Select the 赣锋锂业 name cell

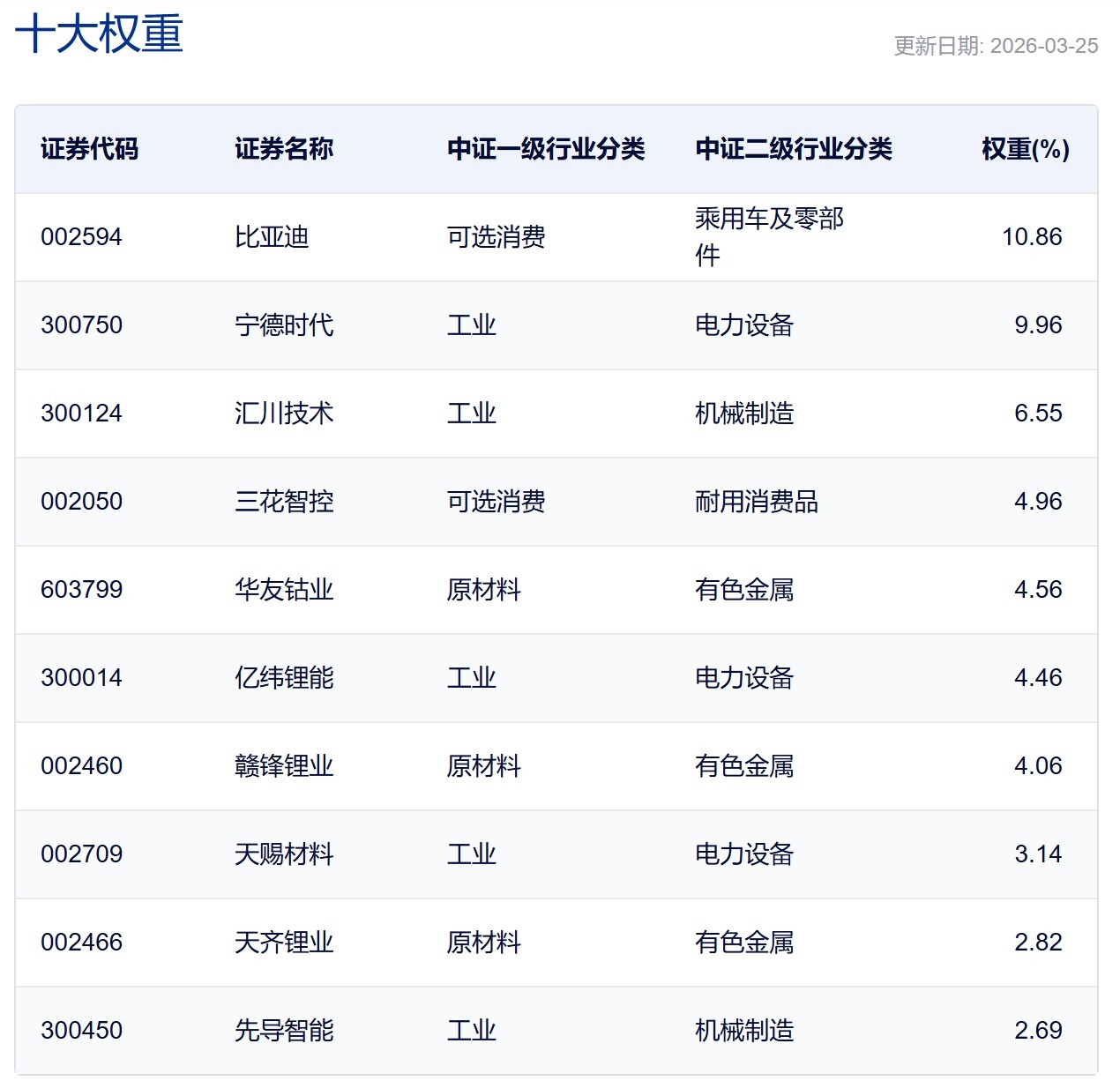tap(284, 766)
